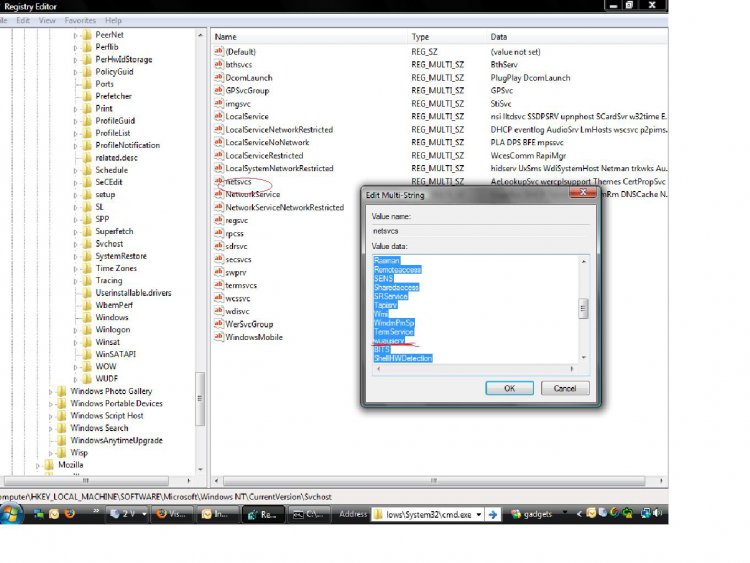The height and width of the screenshot is (563, 750).
Task: Select the (Default) value icon
Action: pyautogui.click(x=219, y=51)
